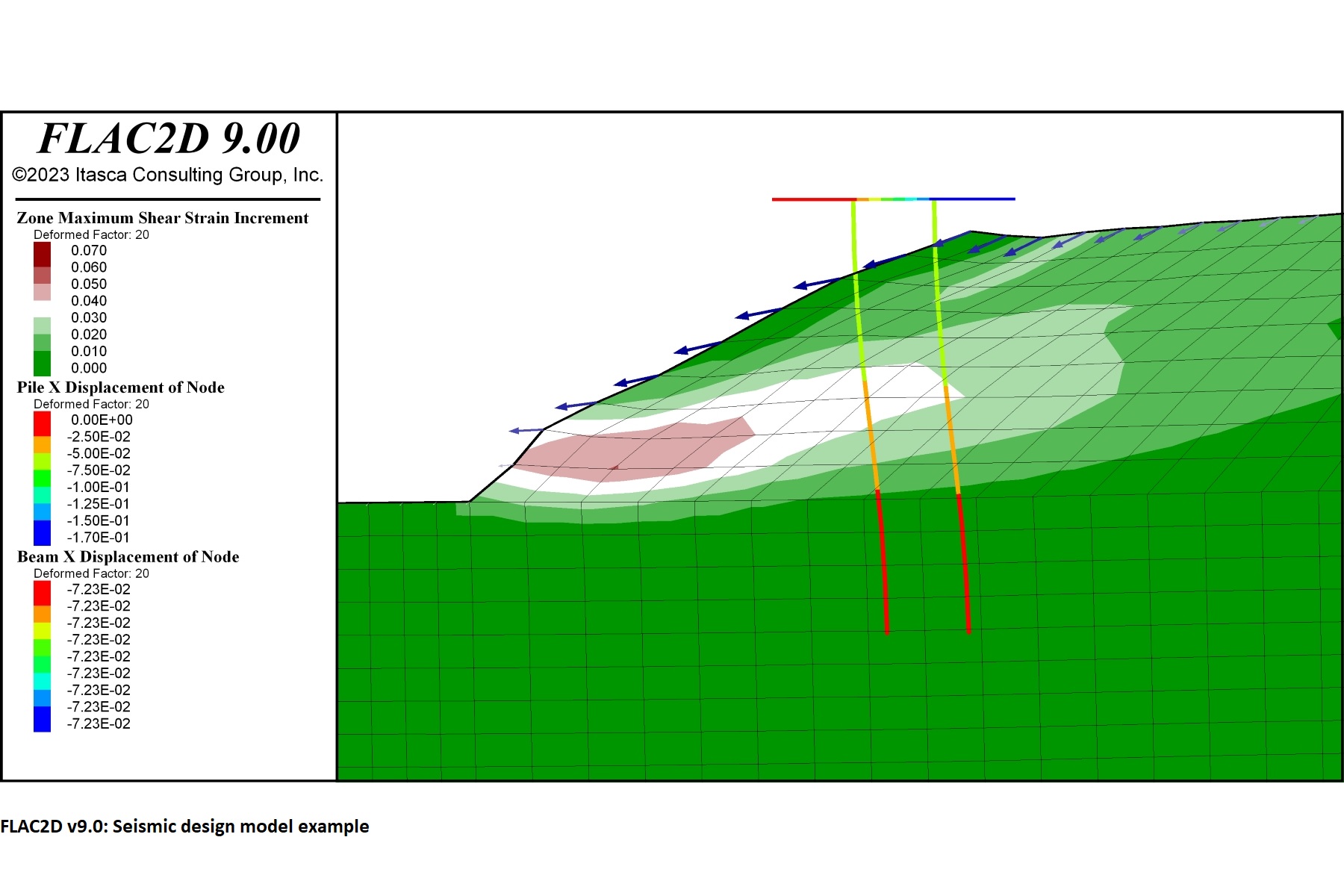Pick the dark blue swatch above -1.70E-01
Screen dimensions: 1344x896
click(x=42, y=533)
